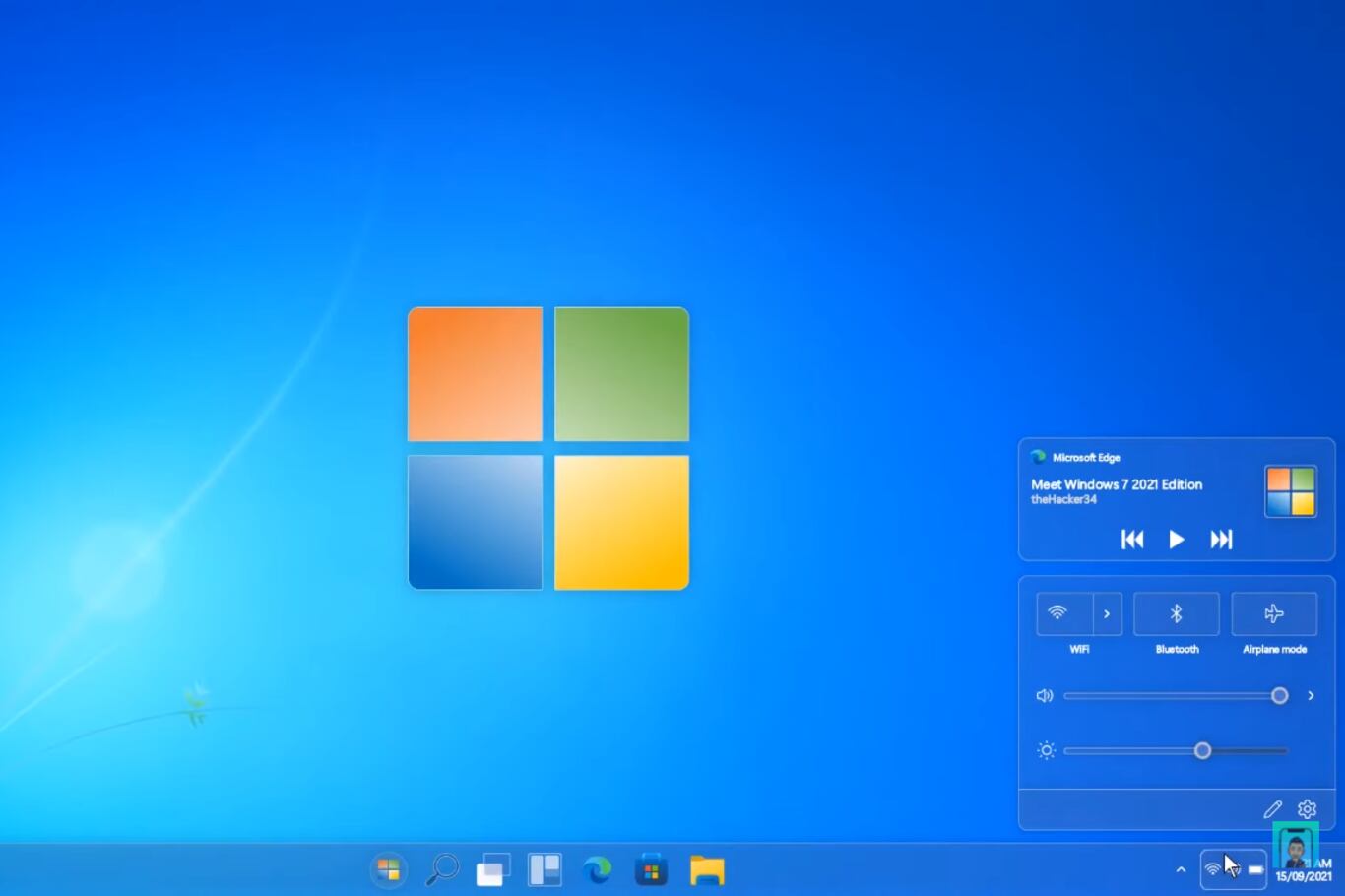Skip to the next media track

[1221, 540]
